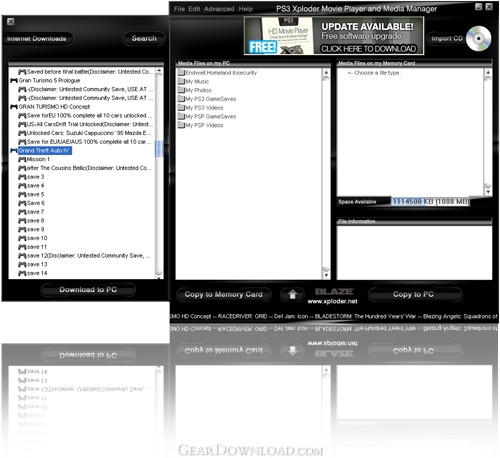Open the My PSP Videos folder icon
The width and height of the screenshot is (500, 458).
click(181, 125)
